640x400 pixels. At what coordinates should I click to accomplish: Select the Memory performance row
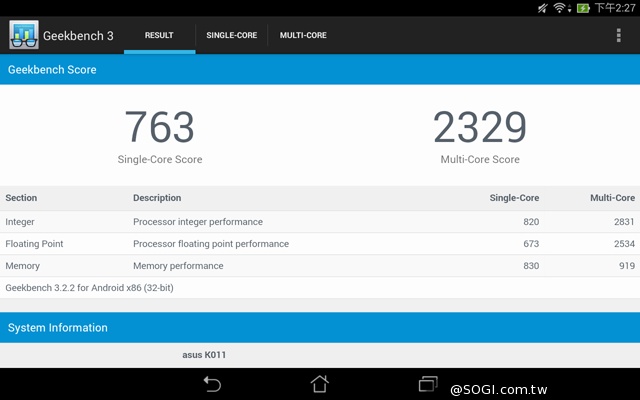click(320, 266)
